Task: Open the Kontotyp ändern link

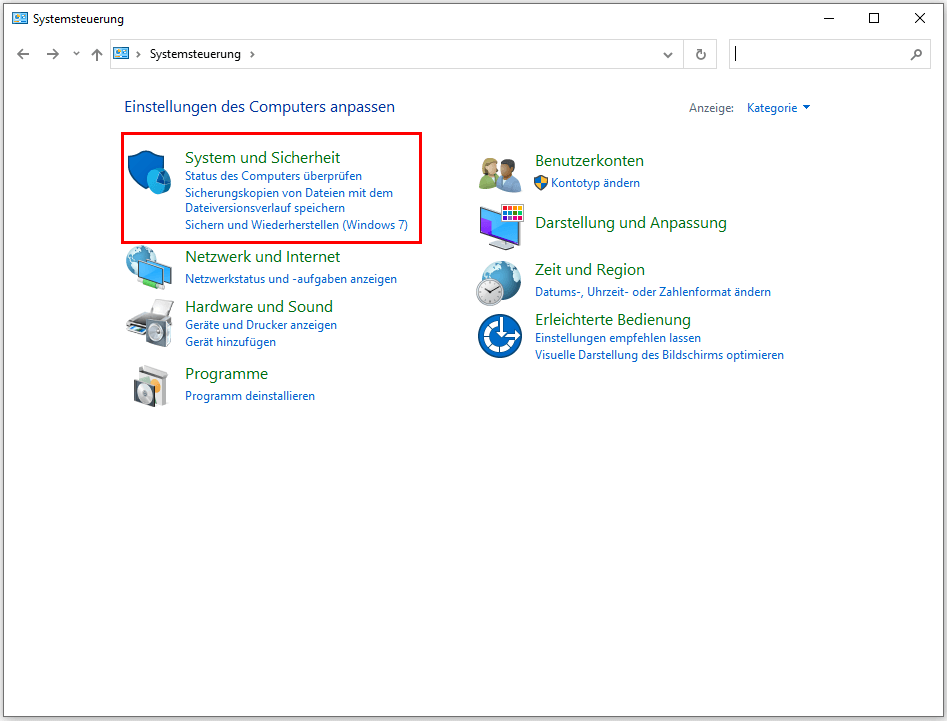Action: [595, 183]
